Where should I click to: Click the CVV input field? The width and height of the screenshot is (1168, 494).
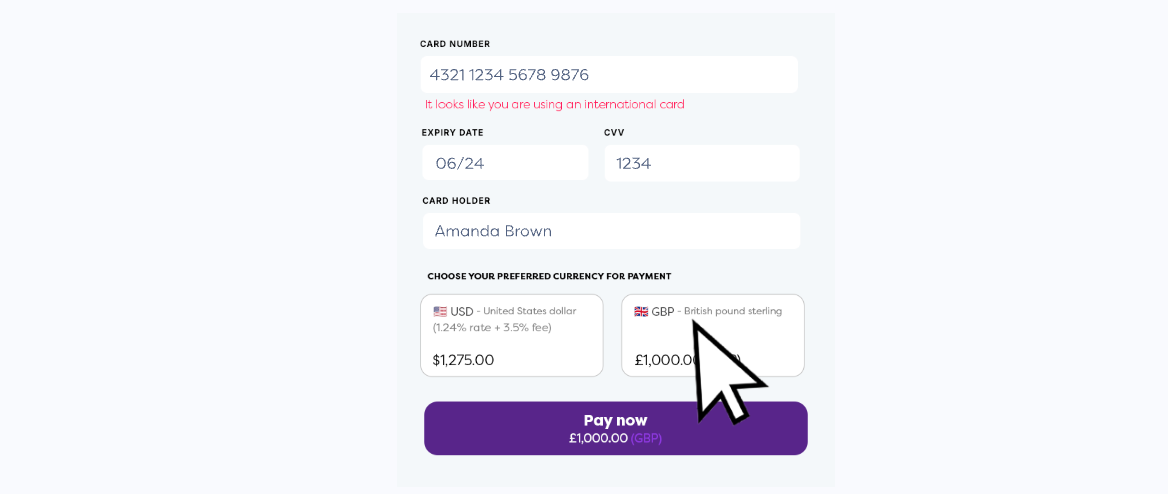click(x=701, y=163)
